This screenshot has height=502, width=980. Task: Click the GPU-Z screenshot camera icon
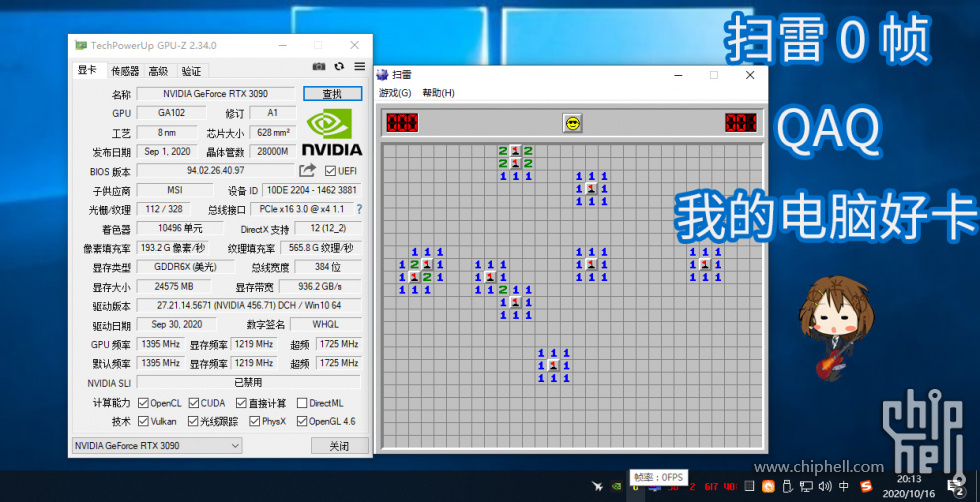click(x=319, y=66)
